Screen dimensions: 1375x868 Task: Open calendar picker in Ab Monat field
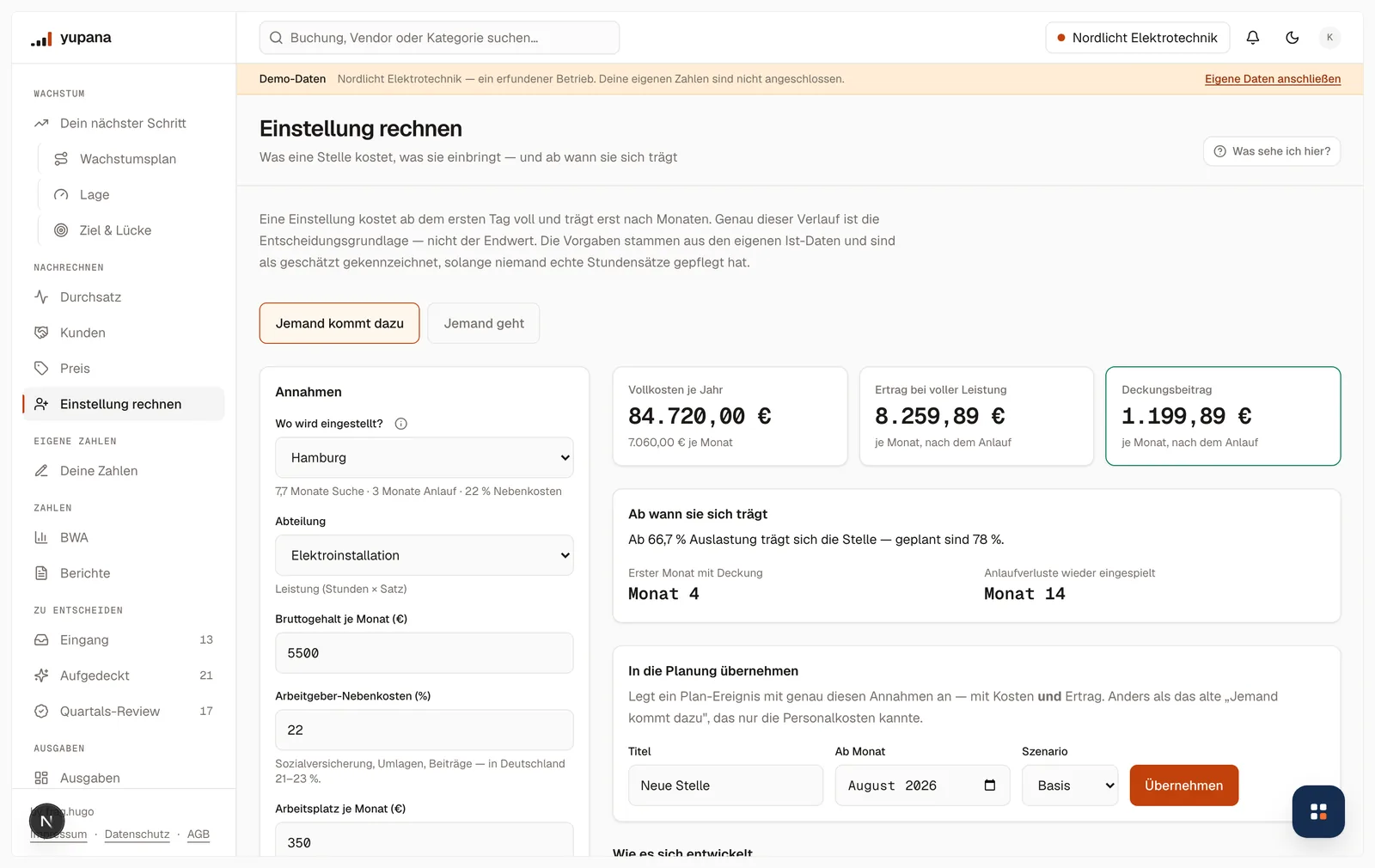coord(990,785)
